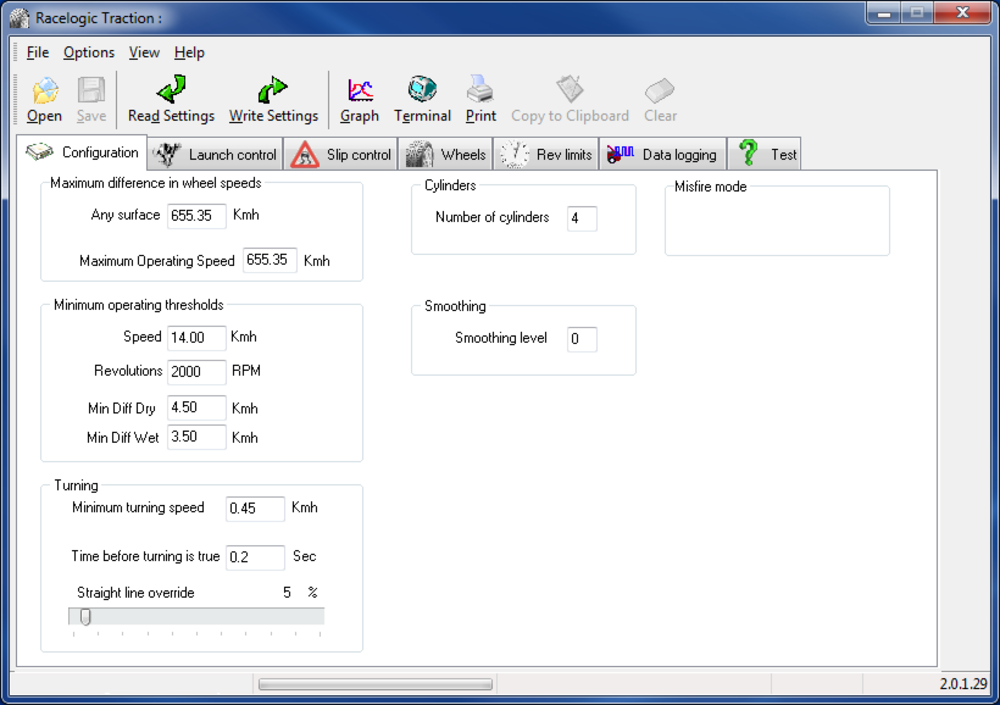Click the Print printer icon
This screenshot has height=705, width=1000.
480,89
